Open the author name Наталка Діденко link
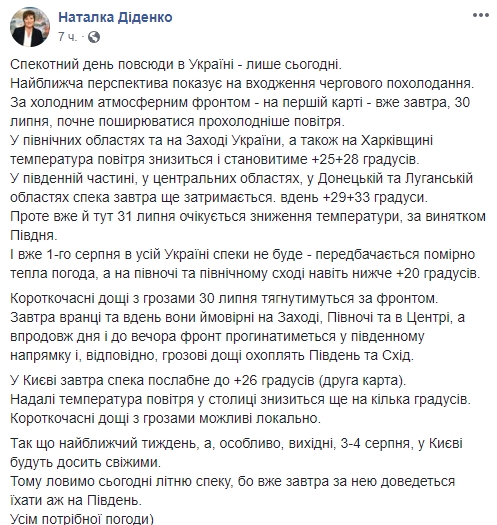 coord(116,17)
